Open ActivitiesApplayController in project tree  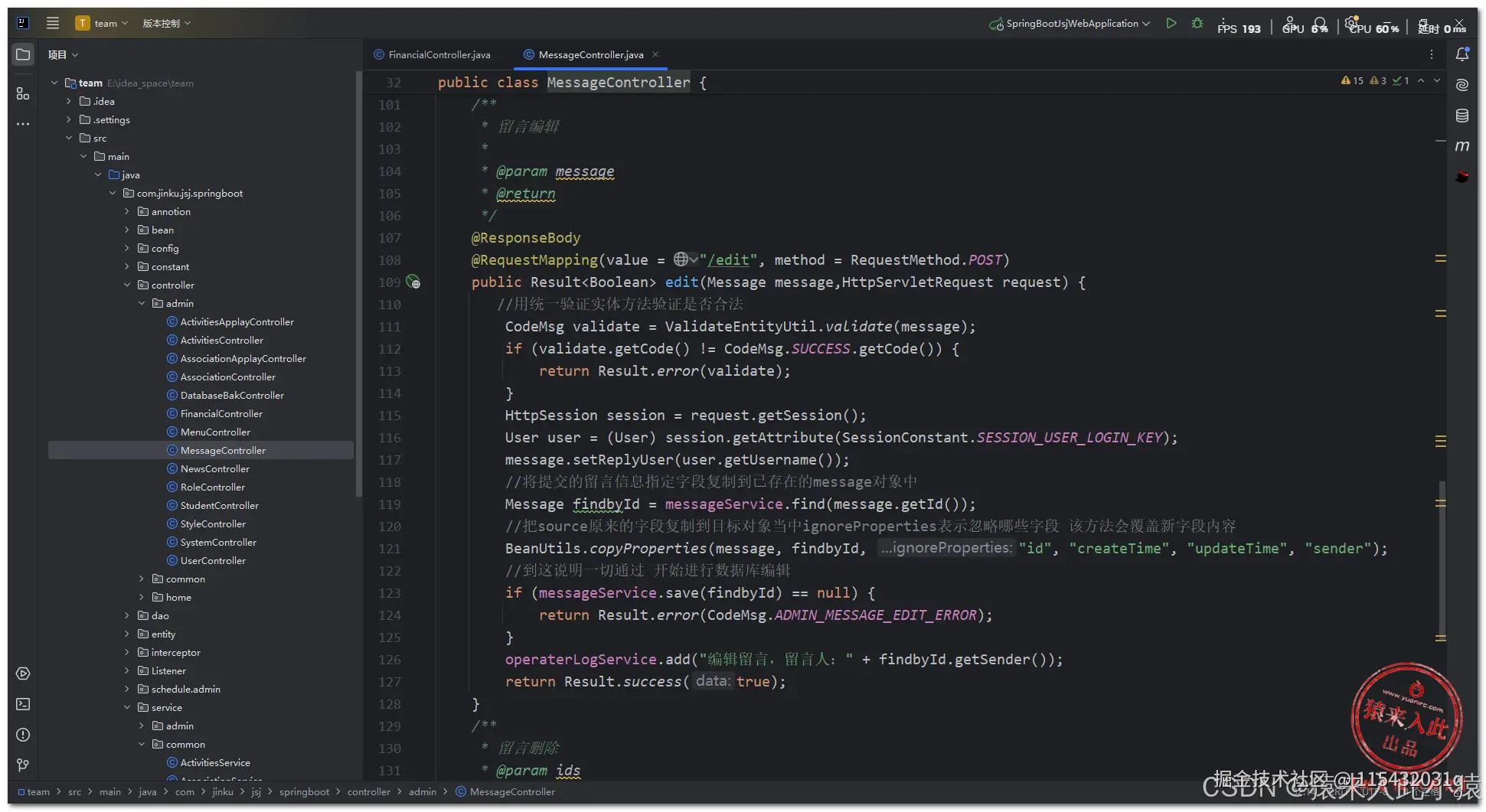click(237, 321)
